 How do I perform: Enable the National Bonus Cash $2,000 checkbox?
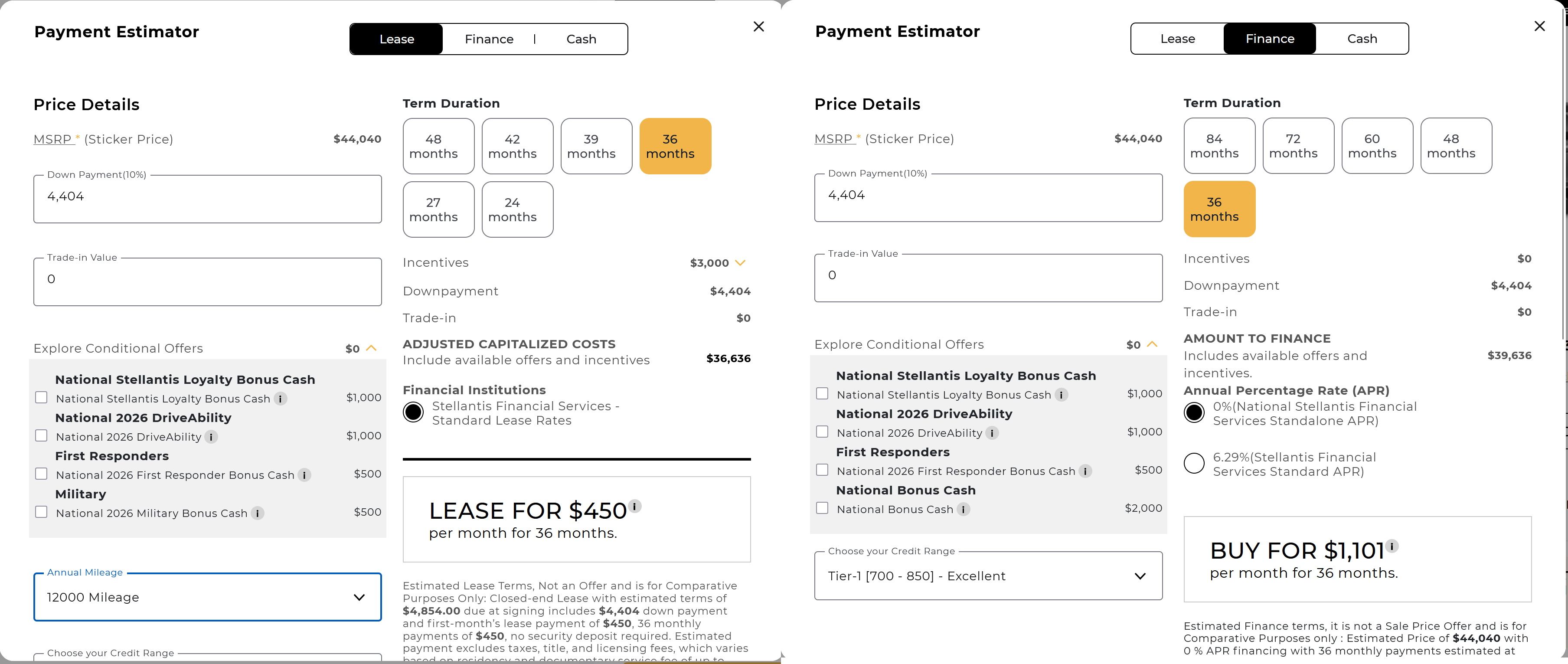pyautogui.click(x=822, y=508)
